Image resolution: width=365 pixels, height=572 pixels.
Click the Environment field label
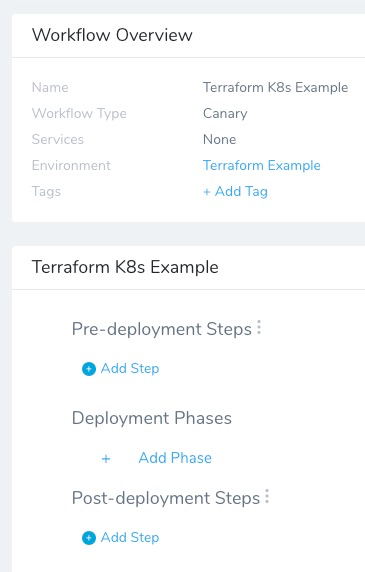[71, 165]
